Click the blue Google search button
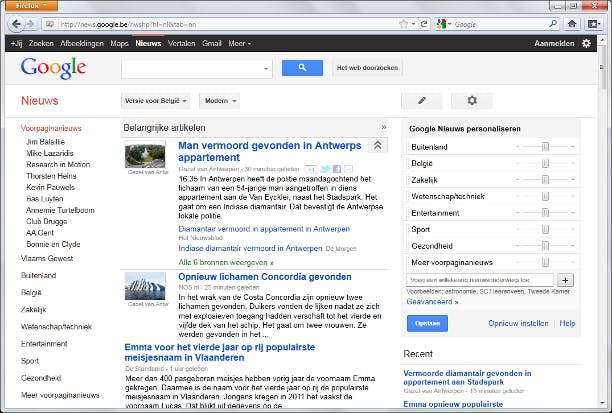612x413 pixels. (x=302, y=68)
